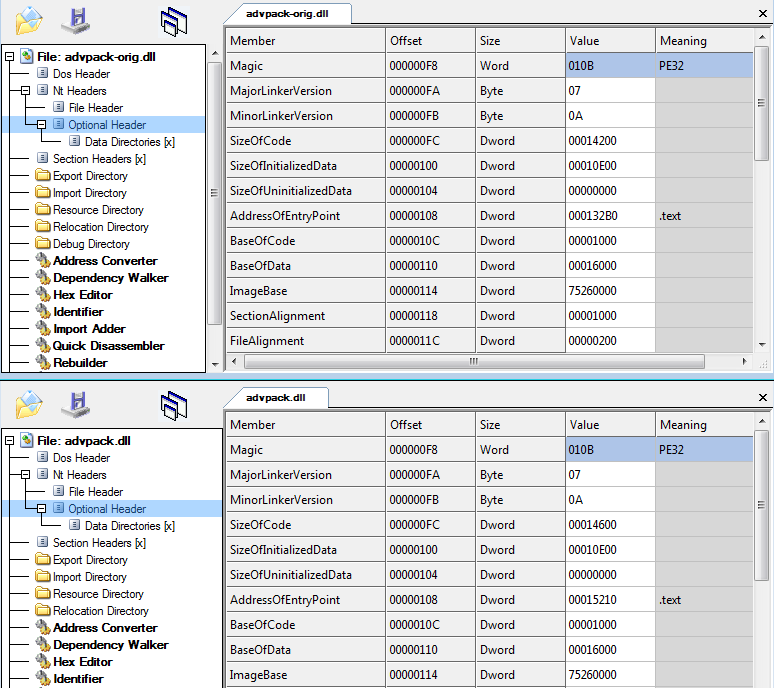Select Export Directory in the top tree

89,176
